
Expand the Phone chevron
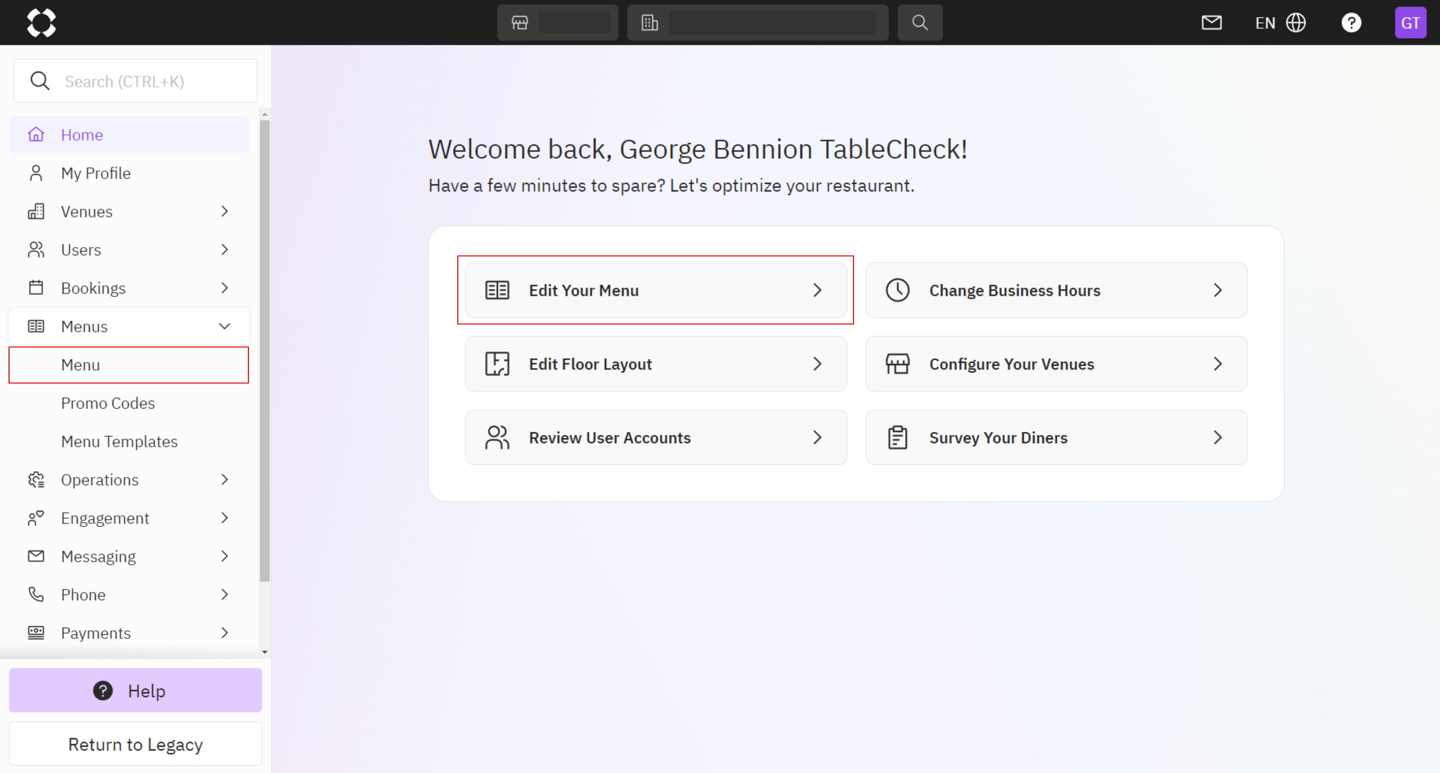[x=224, y=595]
